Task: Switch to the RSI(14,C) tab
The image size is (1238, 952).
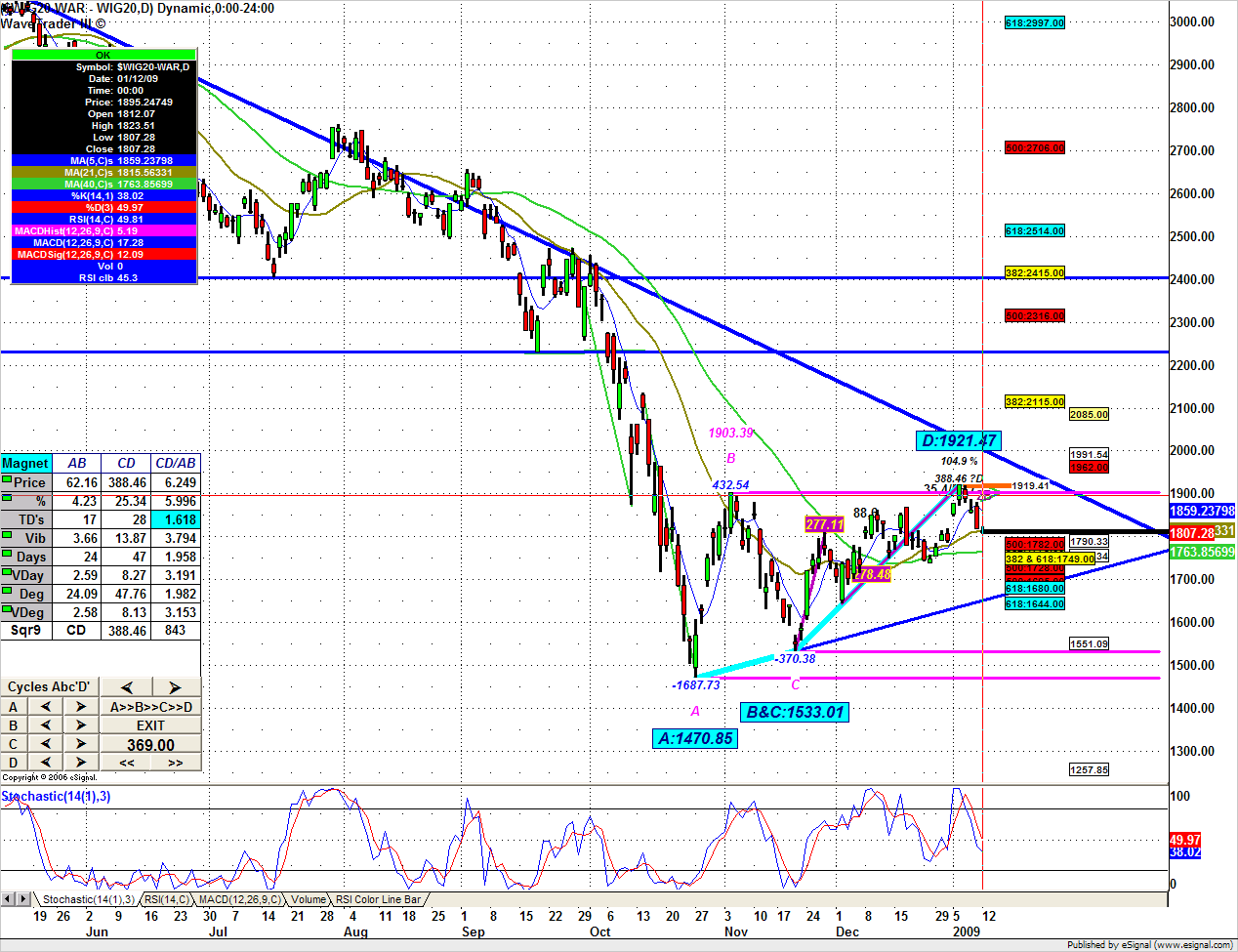Action: click(x=167, y=899)
